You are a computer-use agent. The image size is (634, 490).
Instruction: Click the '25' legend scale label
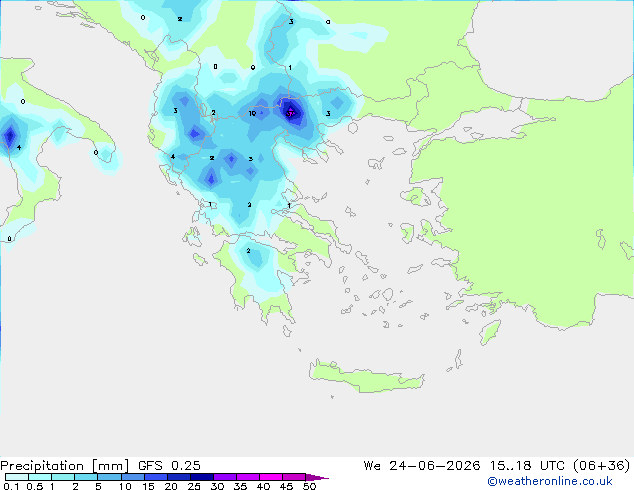point(194,486)
